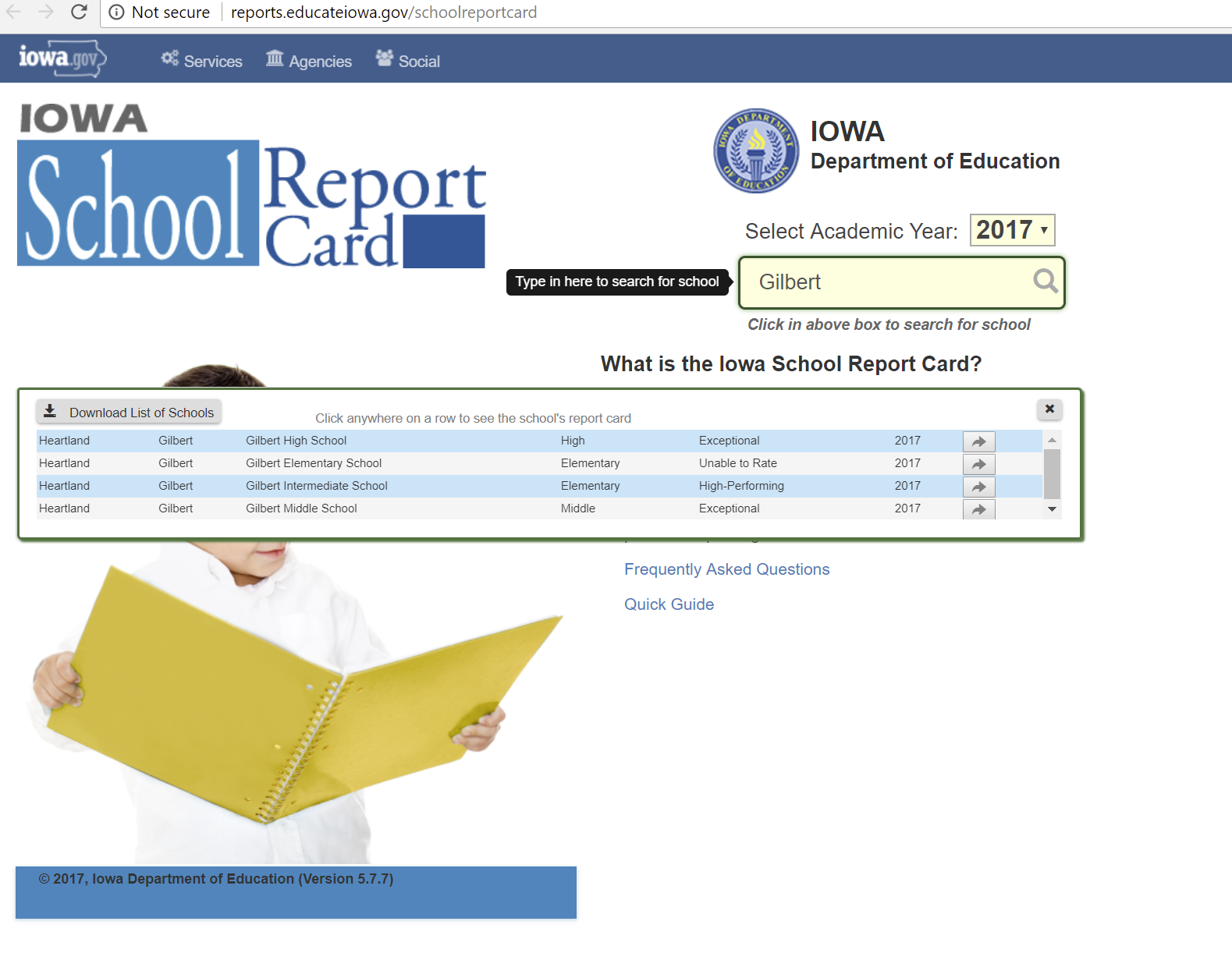
Task: Click arrow icon for Gilbert Intermediate School
Action: click(978, 487)
